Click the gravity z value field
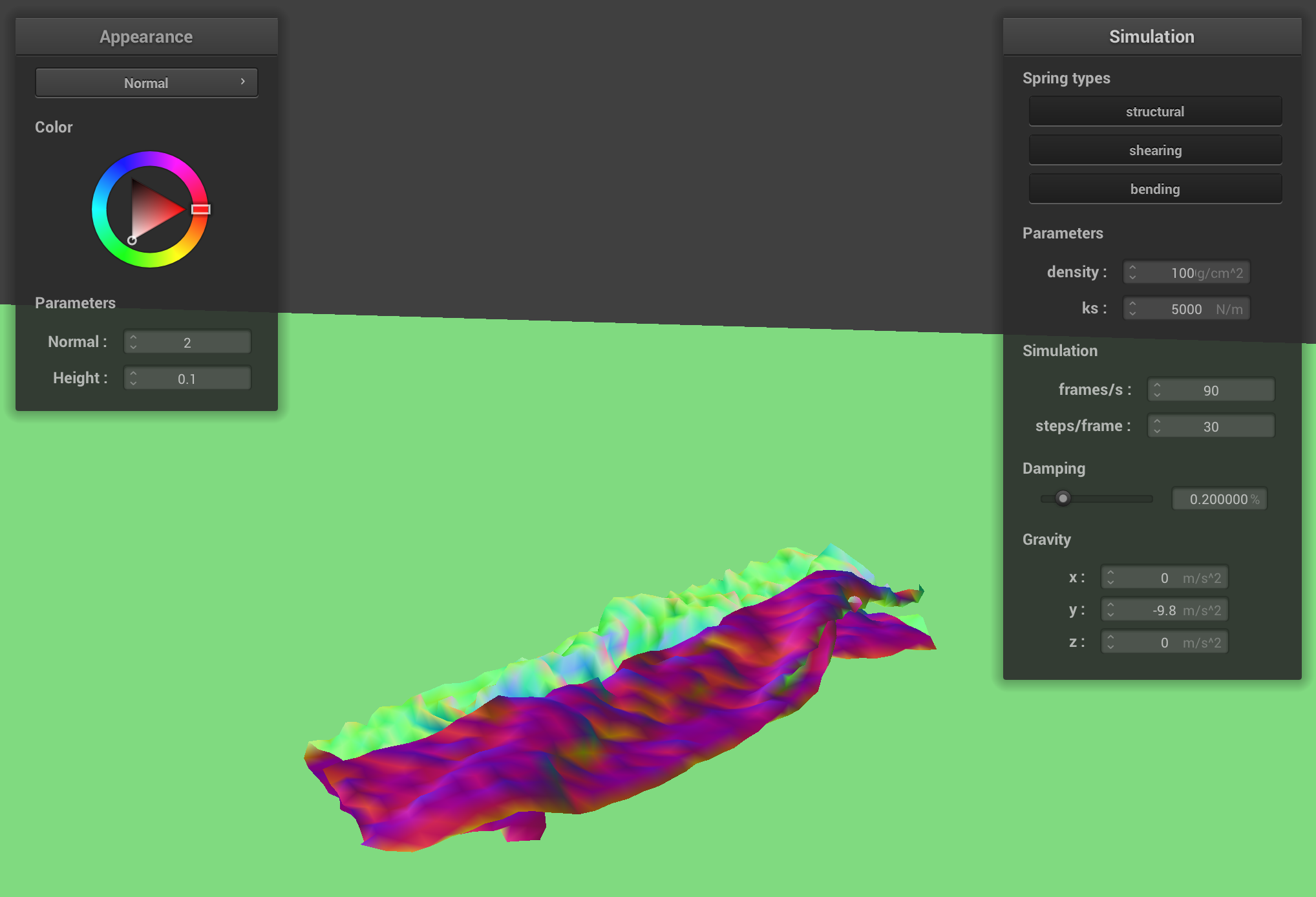Screen dimensions: 1316x897 (x=1165, y=642)
